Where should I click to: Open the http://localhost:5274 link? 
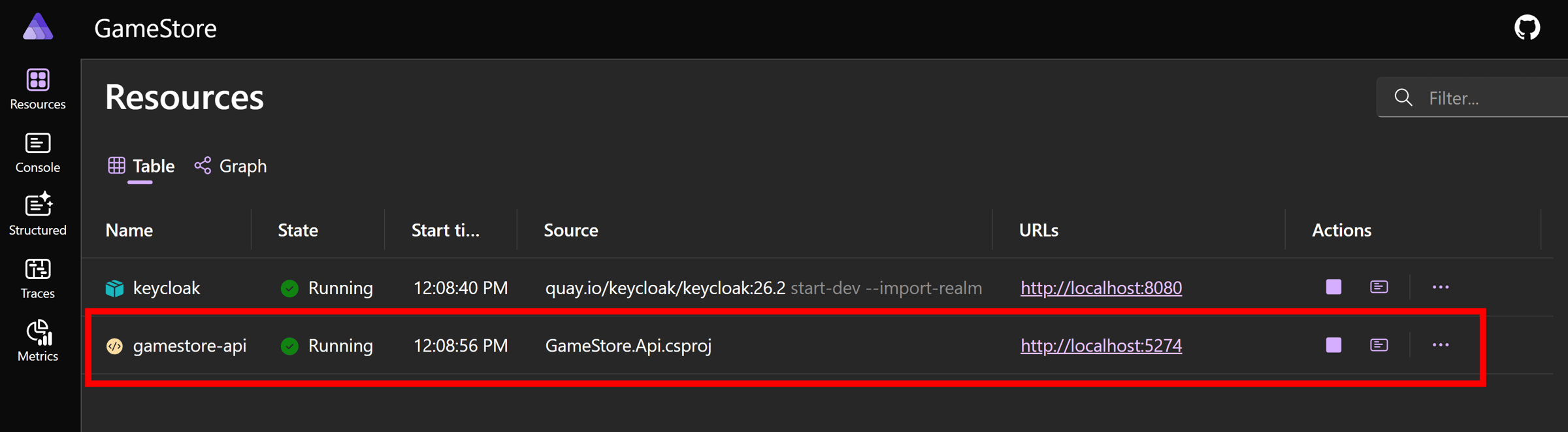click(x=1101, y=345)
